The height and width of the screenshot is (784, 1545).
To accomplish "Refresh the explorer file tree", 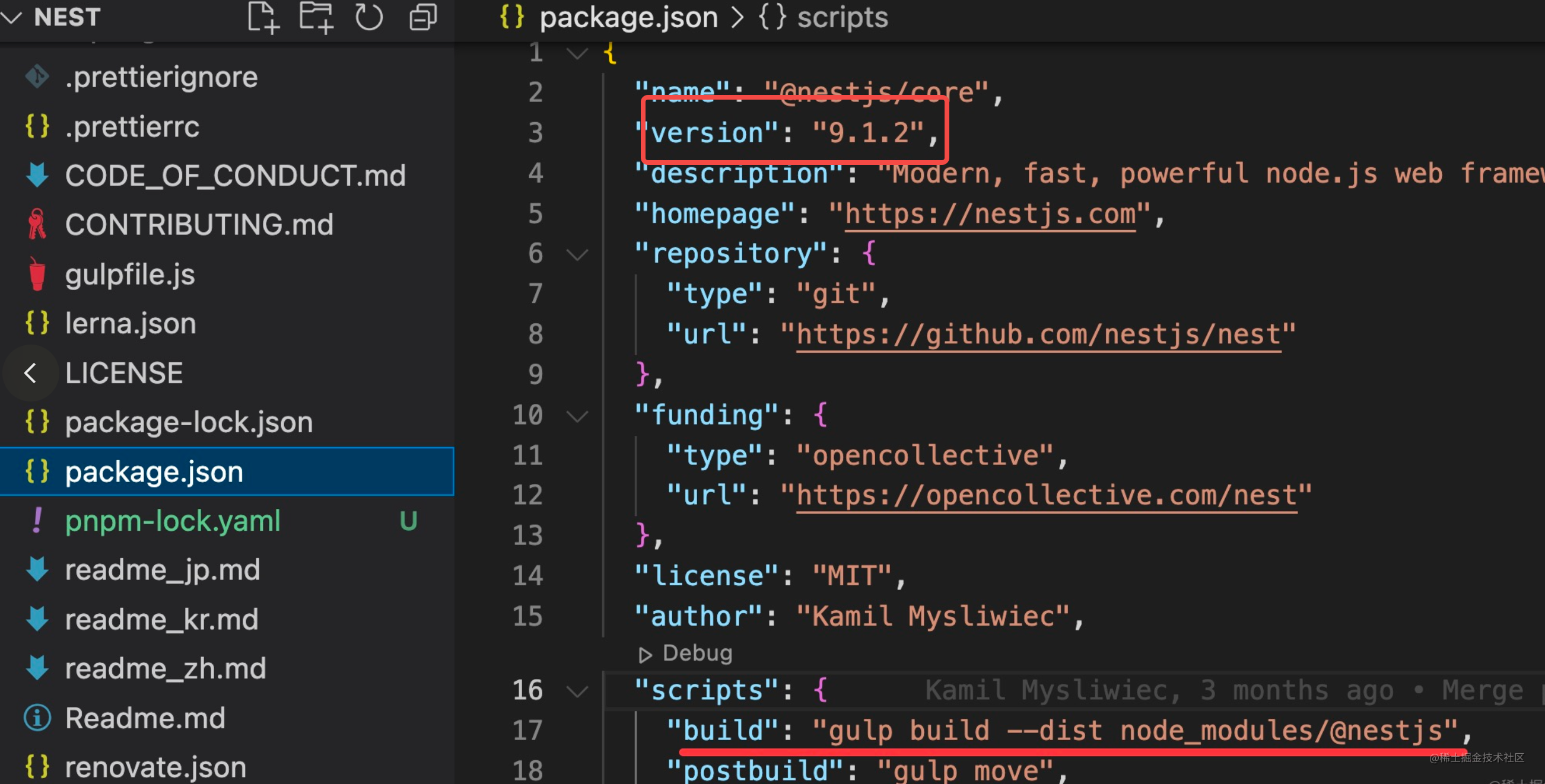I will click(x=369, y=17).
